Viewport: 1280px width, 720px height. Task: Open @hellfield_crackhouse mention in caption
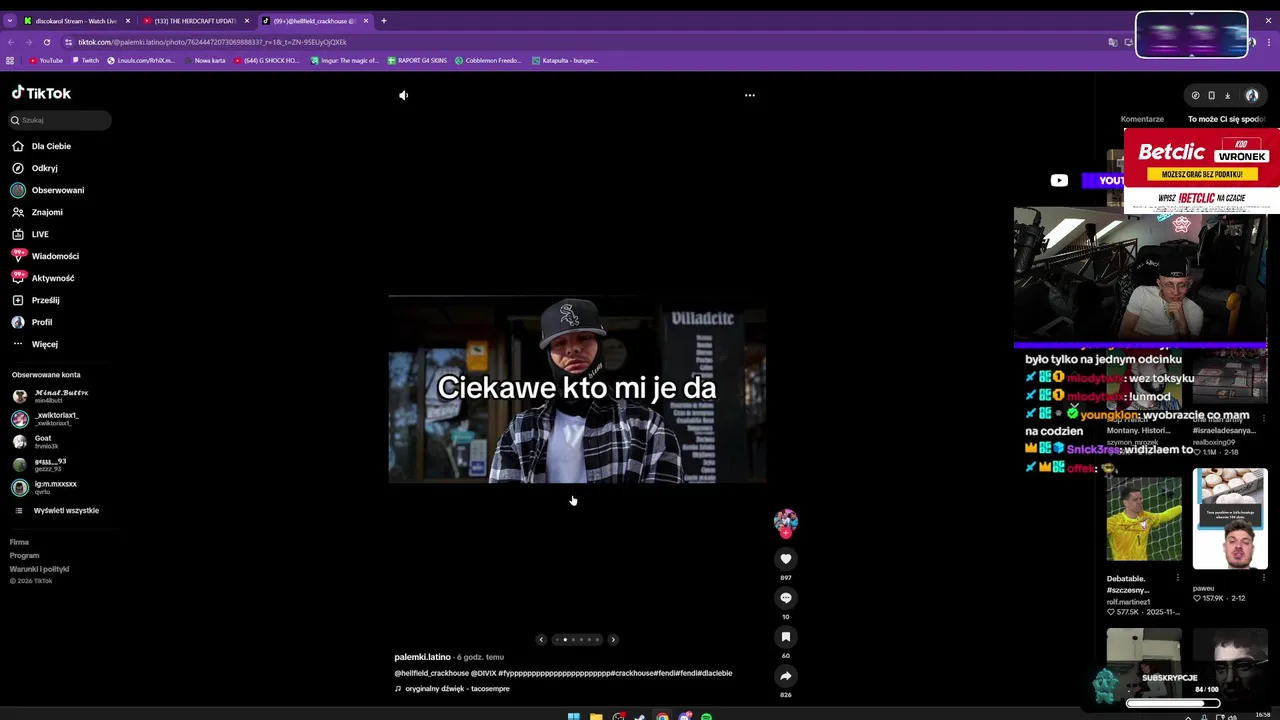[x=431, y=673]
